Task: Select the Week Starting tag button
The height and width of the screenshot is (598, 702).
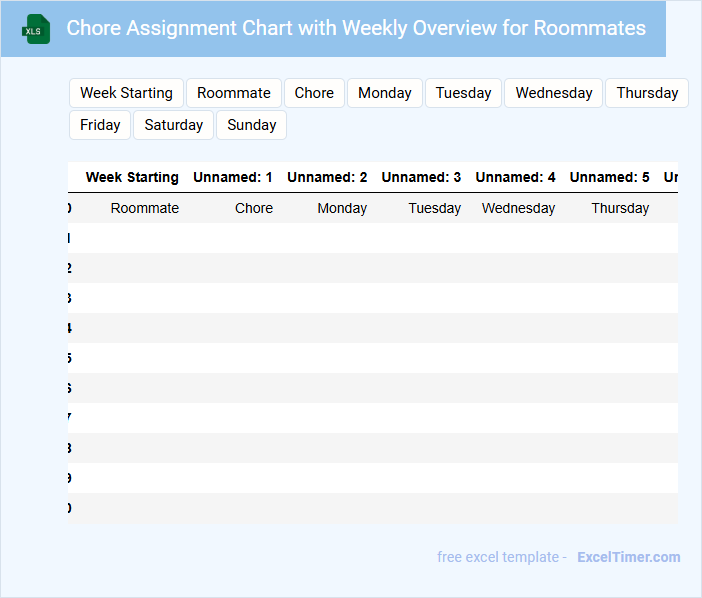Action: point(126,93)
